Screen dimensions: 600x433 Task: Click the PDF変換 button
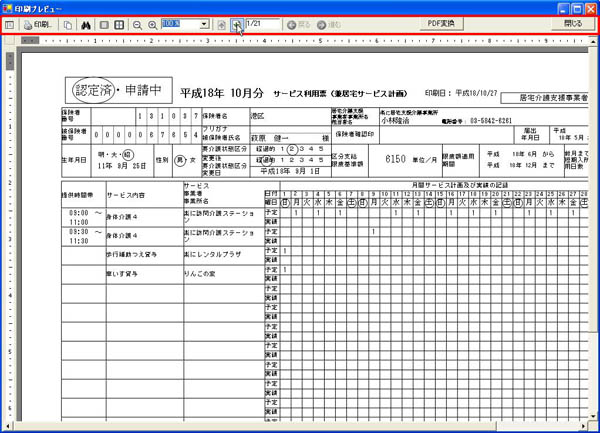pos(441,24)
